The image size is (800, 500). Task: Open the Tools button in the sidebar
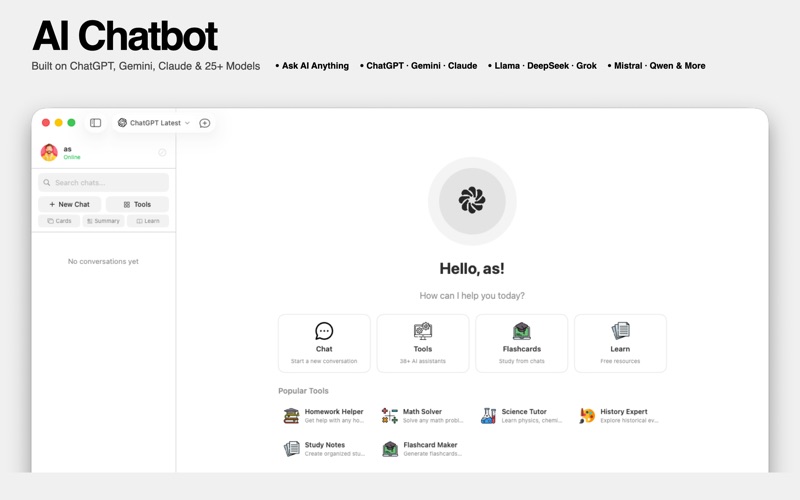point(137,204)
